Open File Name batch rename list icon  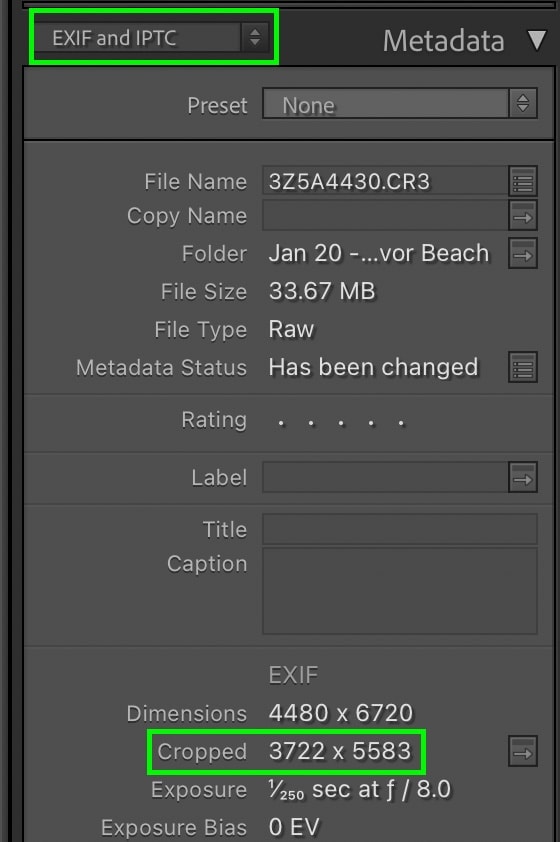(x=523, y=181)
